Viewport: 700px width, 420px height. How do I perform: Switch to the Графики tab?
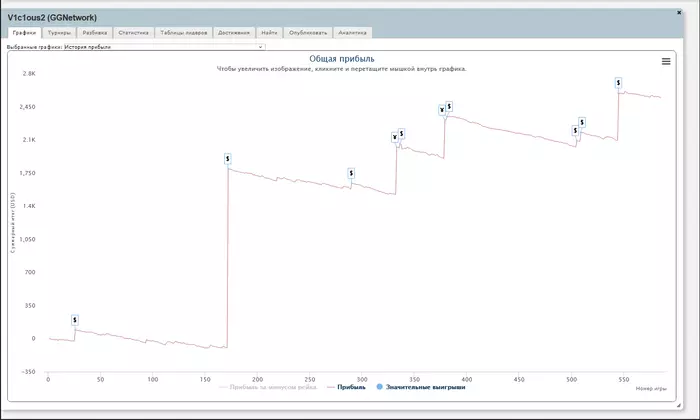click(x=25, y=33)
